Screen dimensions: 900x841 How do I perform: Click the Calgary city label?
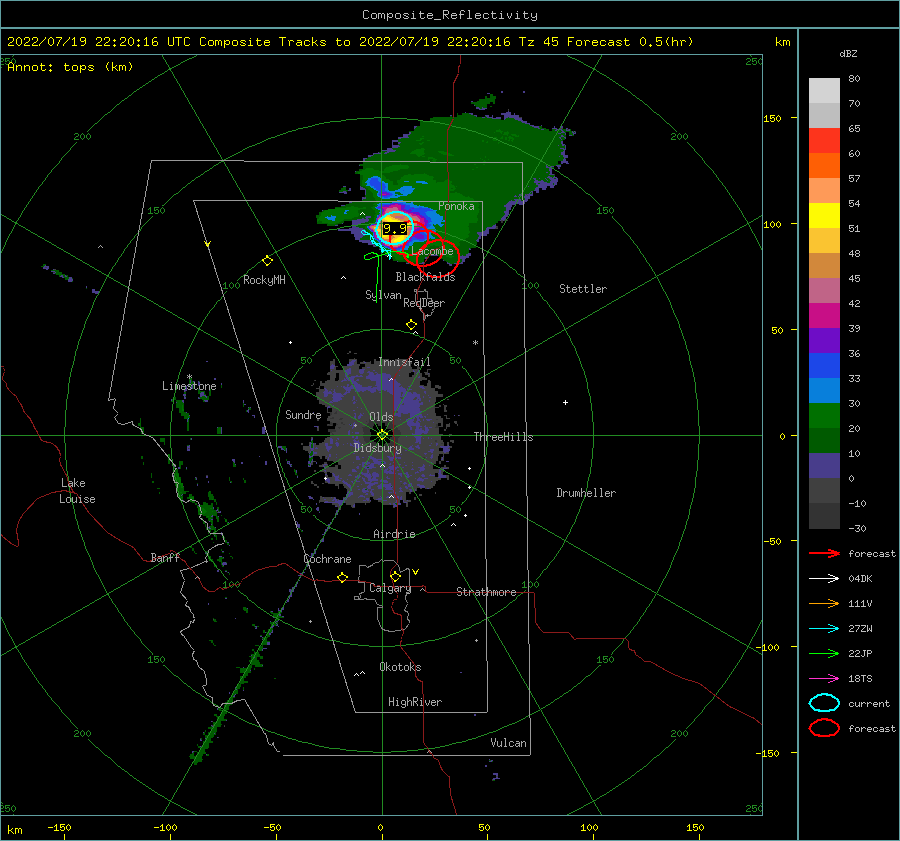click(x=390, y=588)
